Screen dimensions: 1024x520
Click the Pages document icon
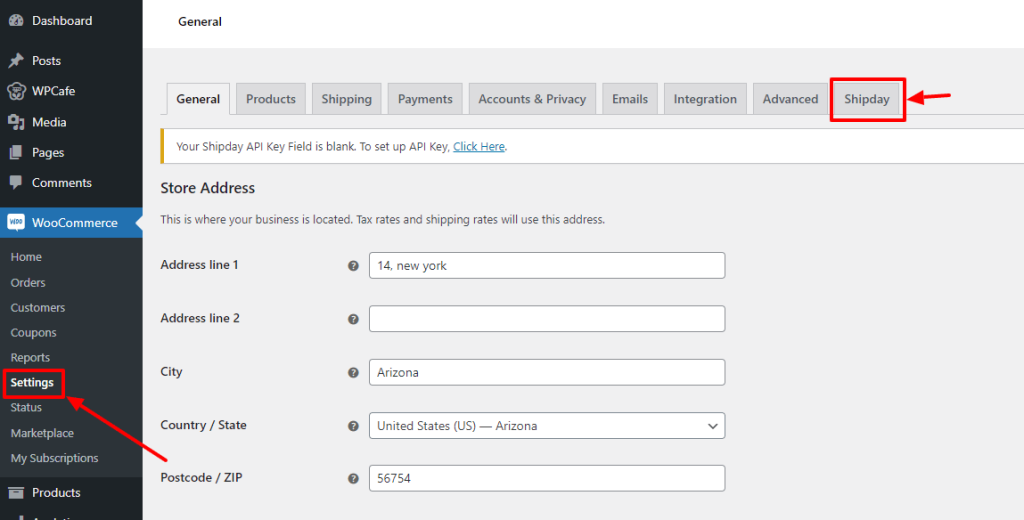(16, 152)
